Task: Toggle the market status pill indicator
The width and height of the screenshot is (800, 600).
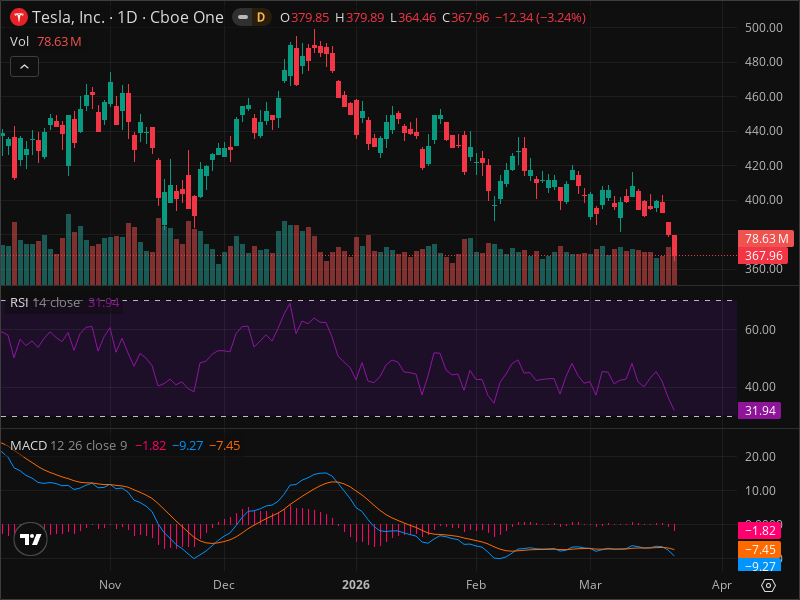Action: click(x=243, y=17)
